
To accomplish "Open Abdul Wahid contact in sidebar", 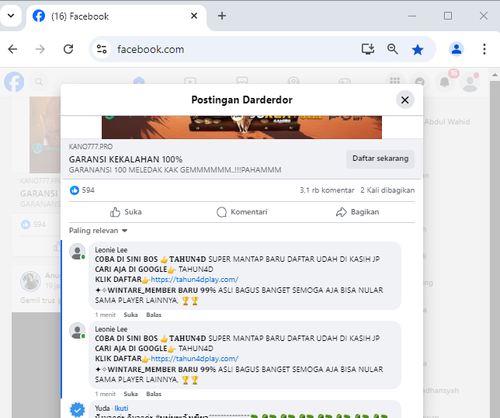I will [x=447, y=122].
